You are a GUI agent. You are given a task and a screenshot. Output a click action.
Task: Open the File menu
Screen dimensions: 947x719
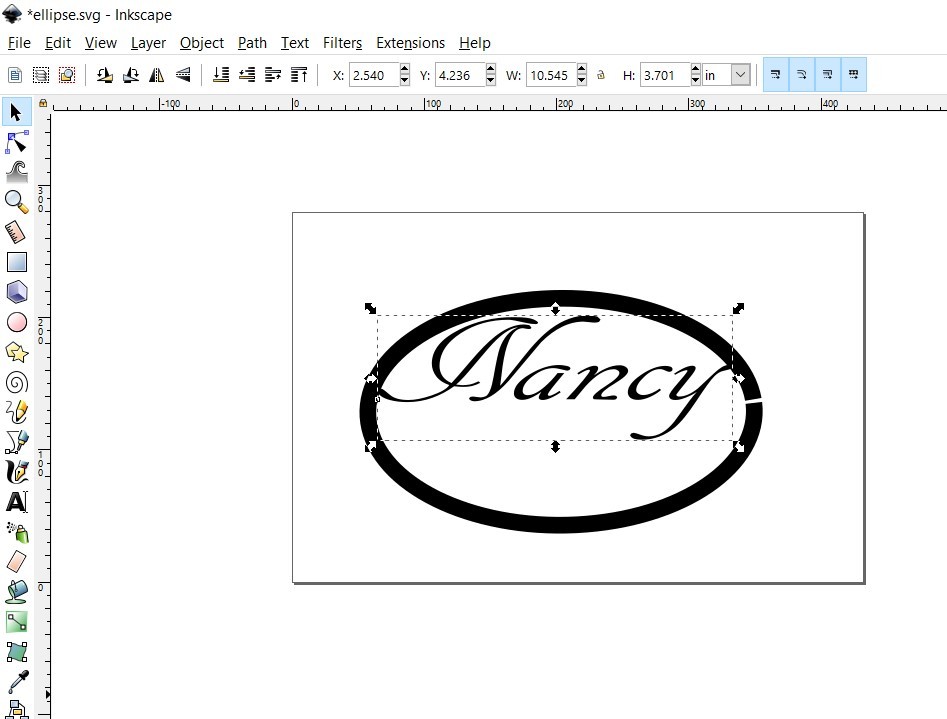click(19, 43)
